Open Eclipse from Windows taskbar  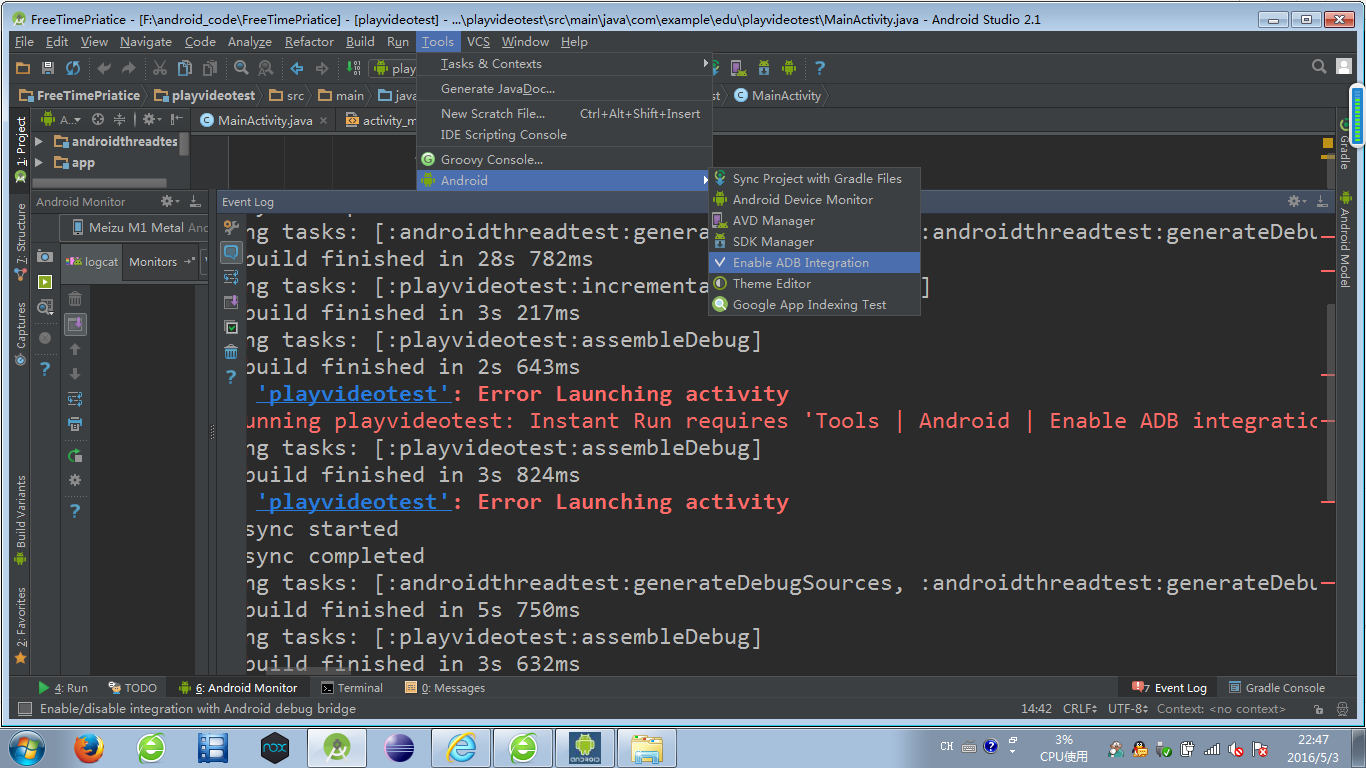399,747
